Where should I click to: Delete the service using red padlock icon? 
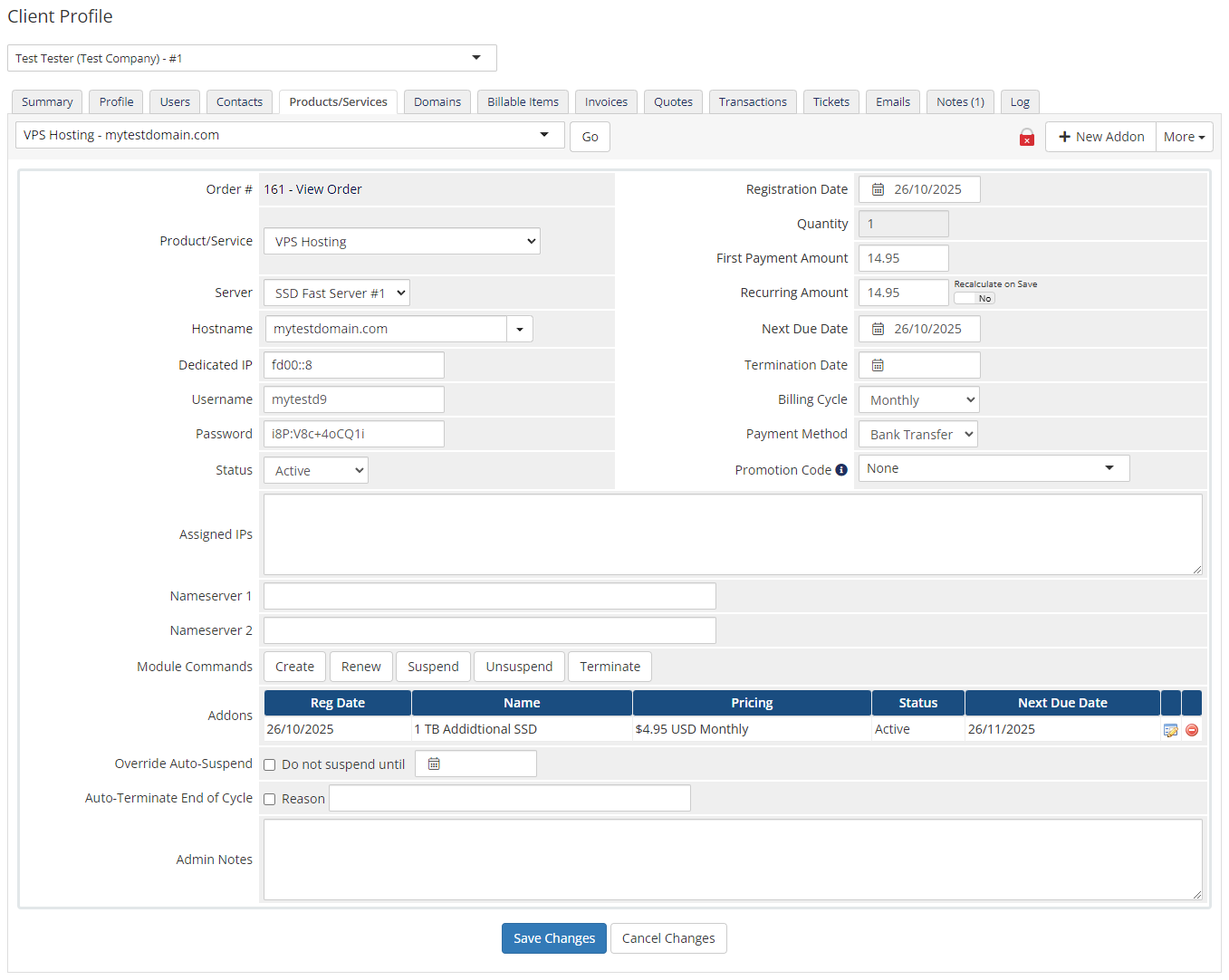tap(1026, 137)
